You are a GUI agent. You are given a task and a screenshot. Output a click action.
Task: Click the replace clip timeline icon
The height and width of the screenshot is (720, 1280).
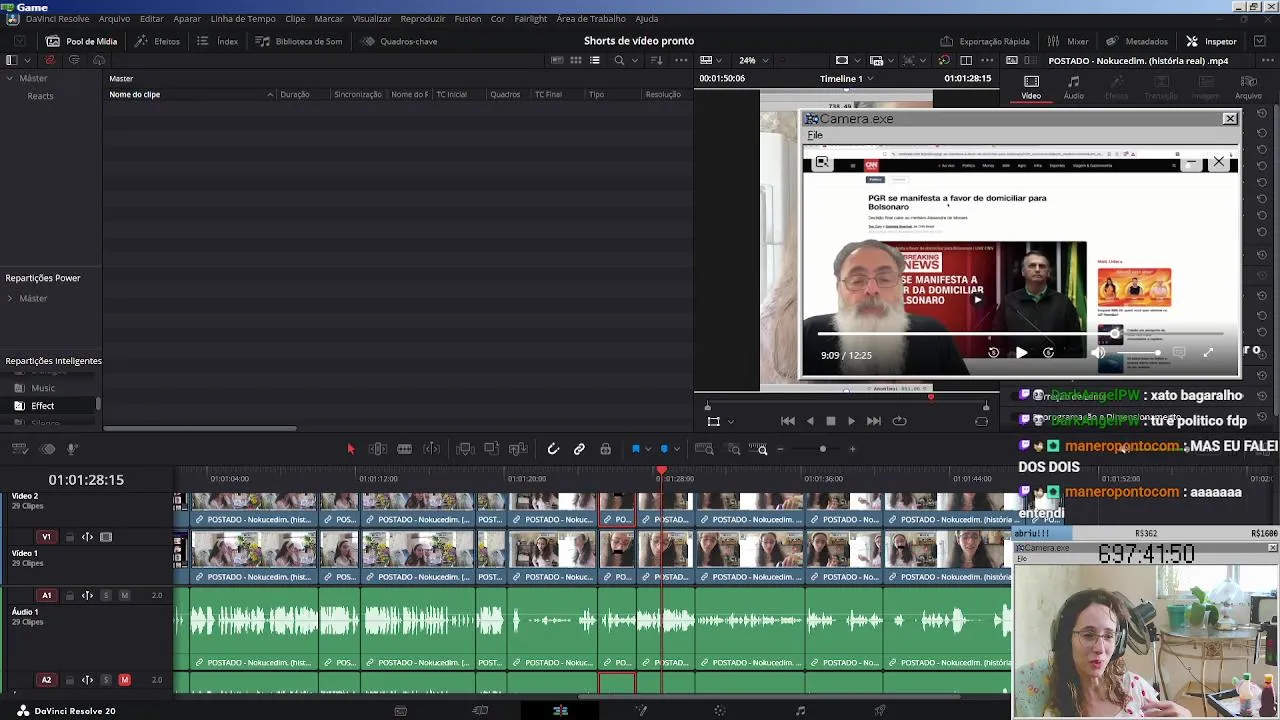517,449
